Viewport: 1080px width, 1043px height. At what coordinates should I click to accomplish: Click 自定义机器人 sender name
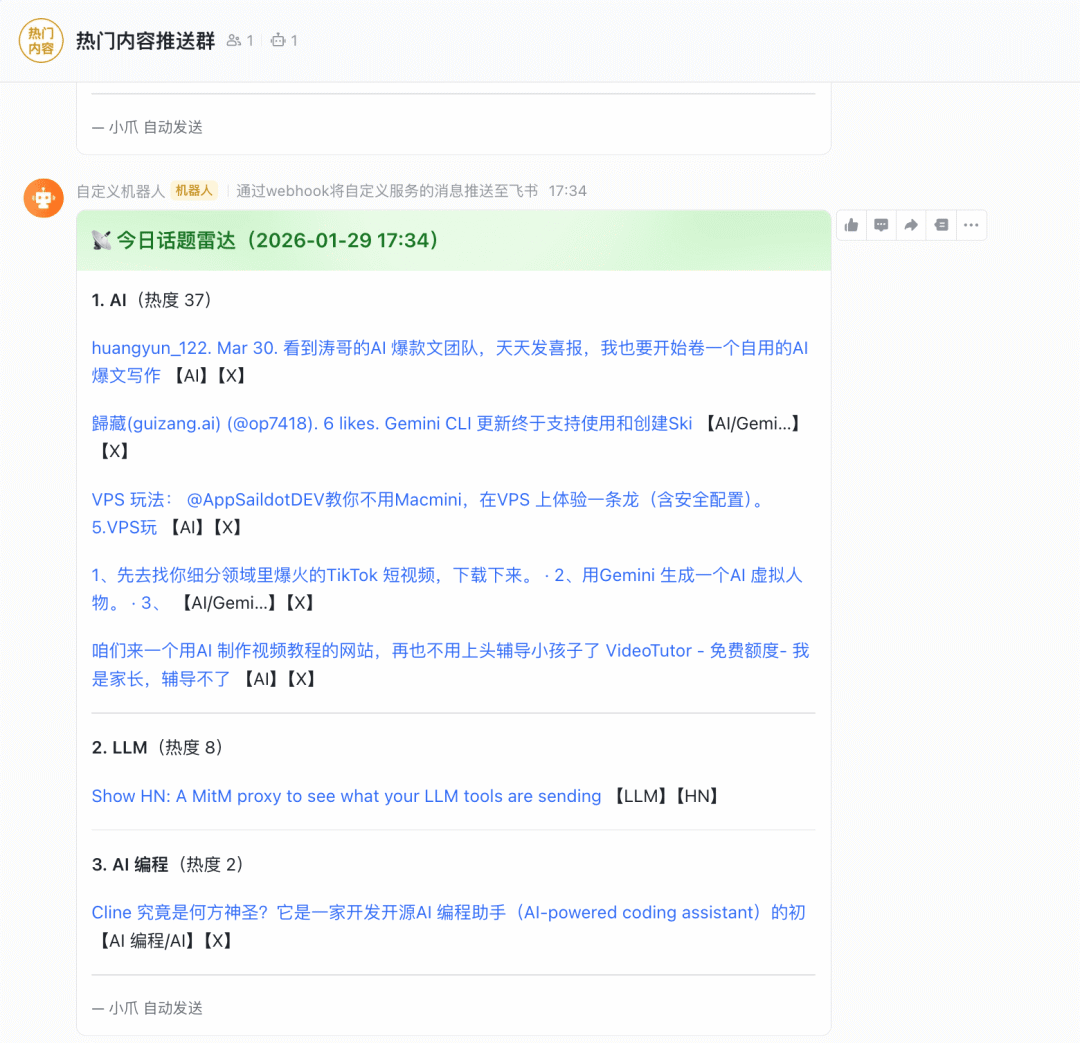tap(120, 191)
